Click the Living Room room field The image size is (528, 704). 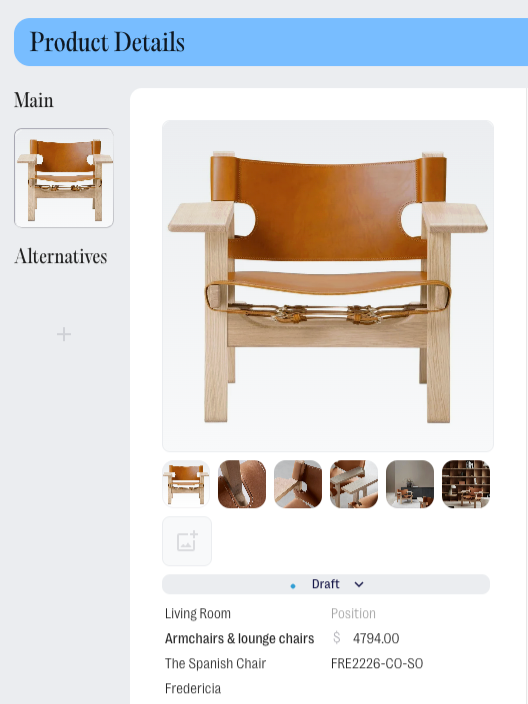(x=198, y=613)
